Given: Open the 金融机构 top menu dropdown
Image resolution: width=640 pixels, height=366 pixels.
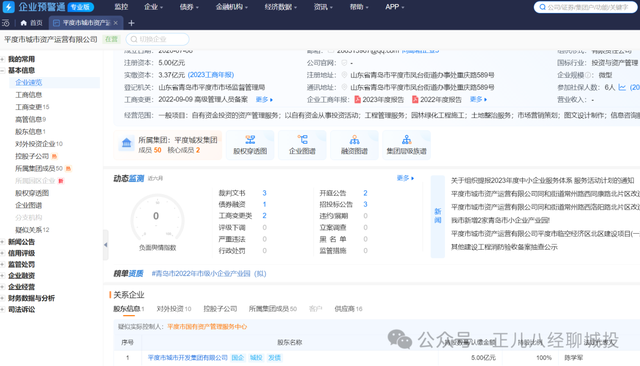Looking at the screenshot, I should [231, 7].
